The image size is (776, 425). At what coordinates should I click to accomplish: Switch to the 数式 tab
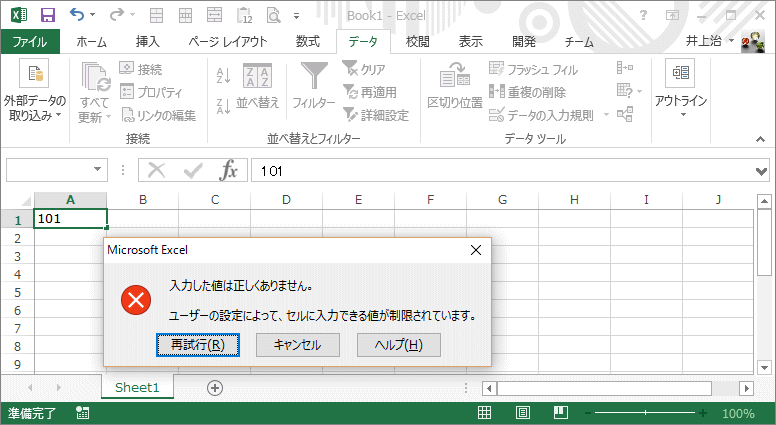pyautogui.click(x=308, y=42)
